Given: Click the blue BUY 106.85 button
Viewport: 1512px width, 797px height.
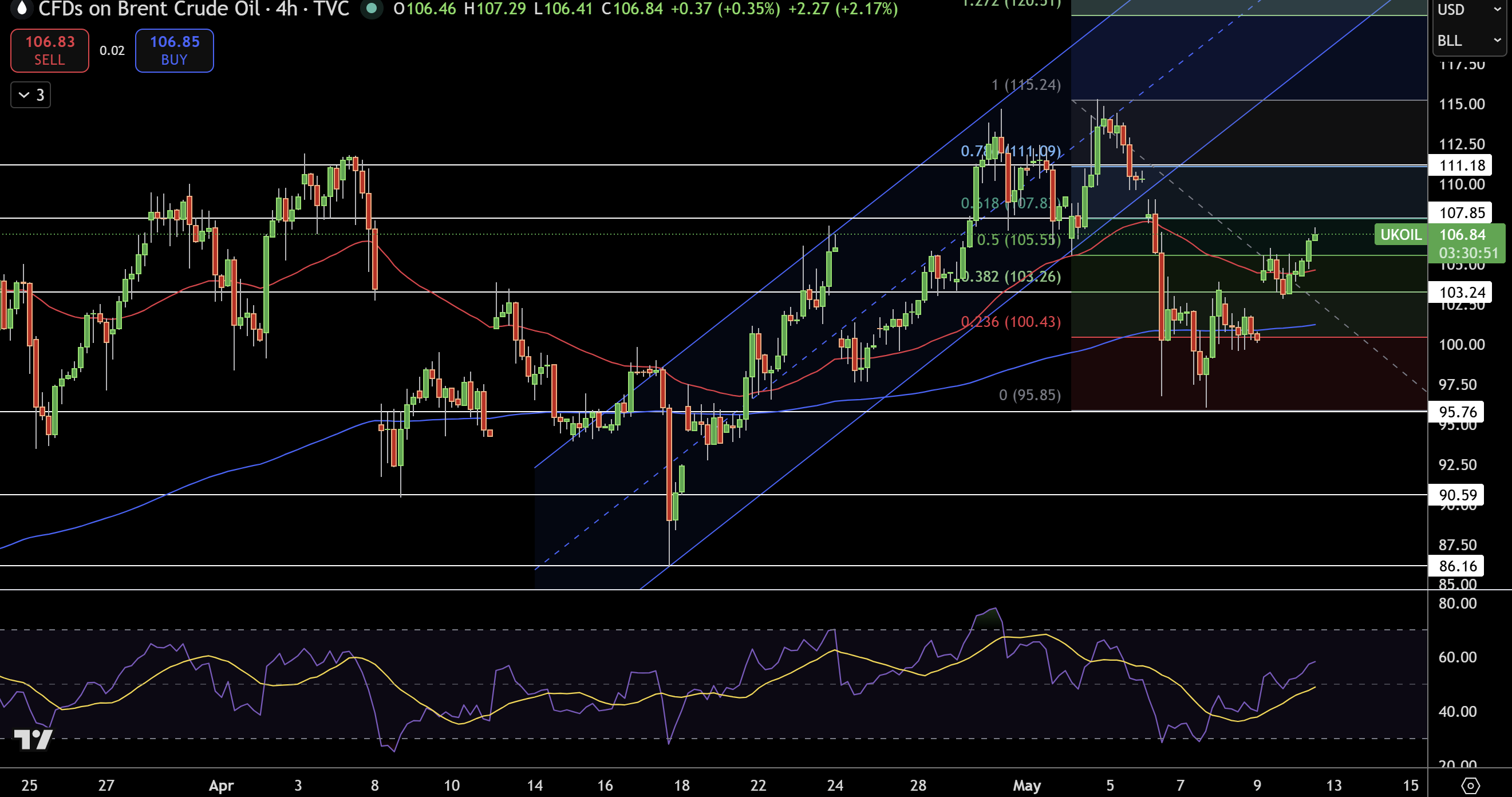Looking at the screenshot, I should point(174,50).
